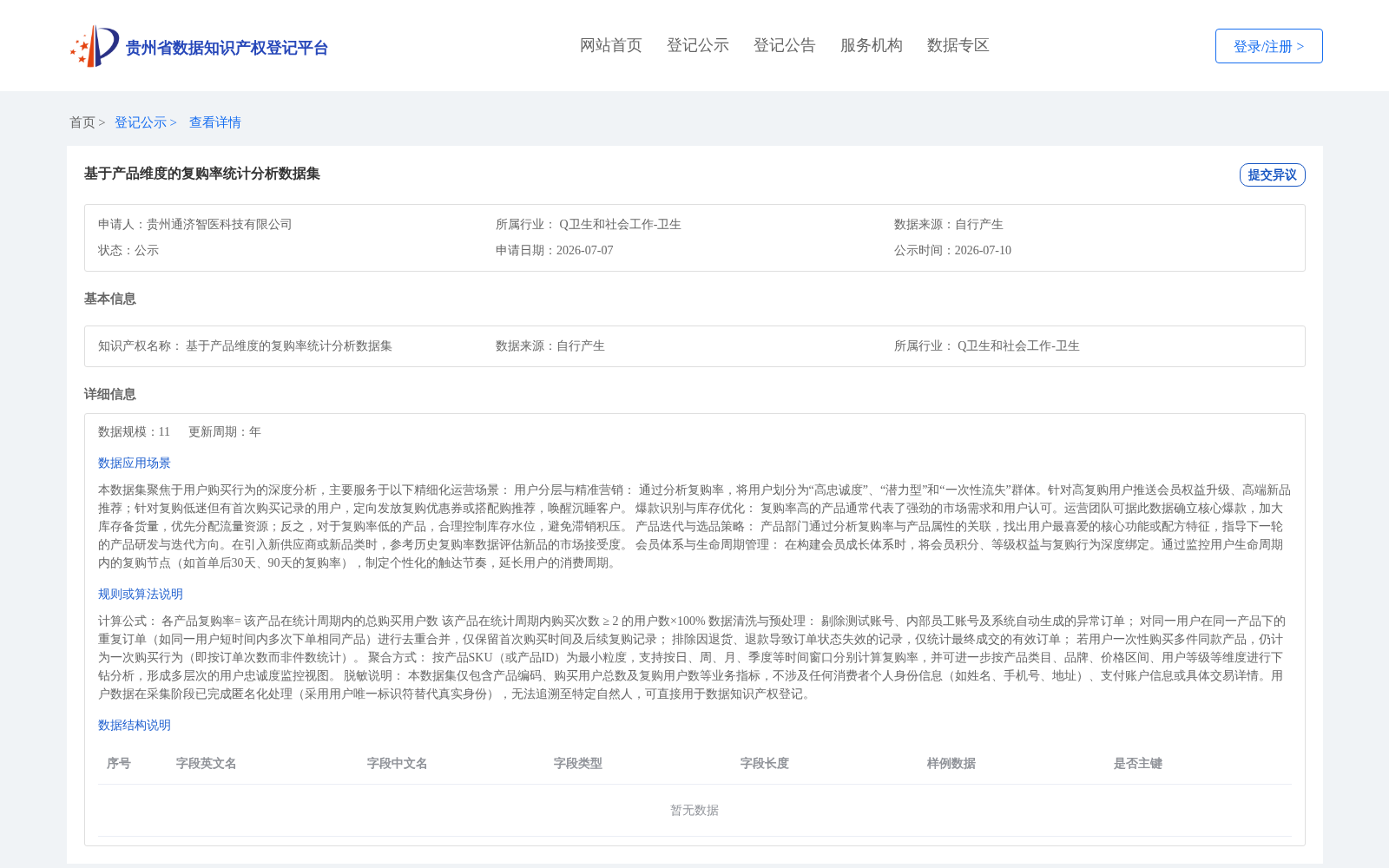The image size is (1389, 868).
Task: Click the 数据应用场景 heading
Action: (135, 463)
